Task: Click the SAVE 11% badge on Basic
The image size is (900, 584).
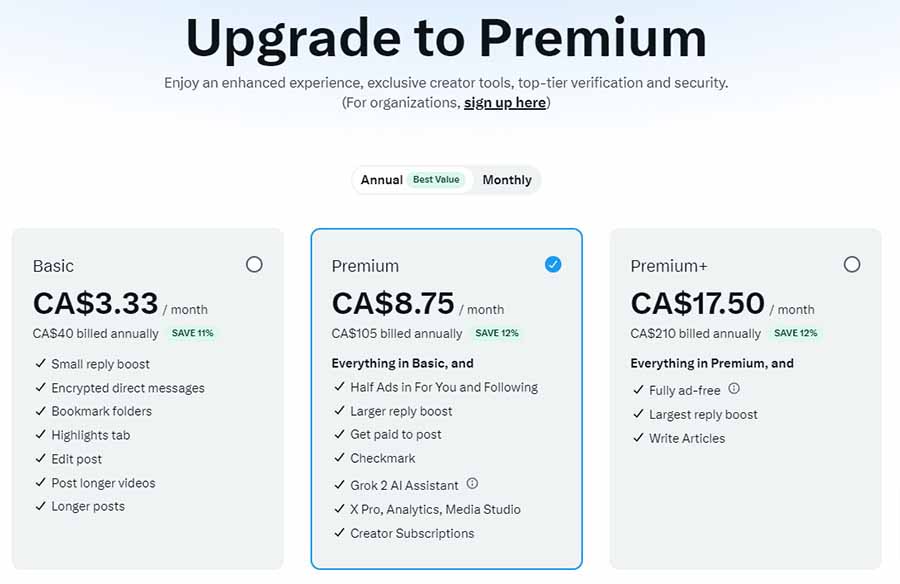Action: [x=191, y=333]
